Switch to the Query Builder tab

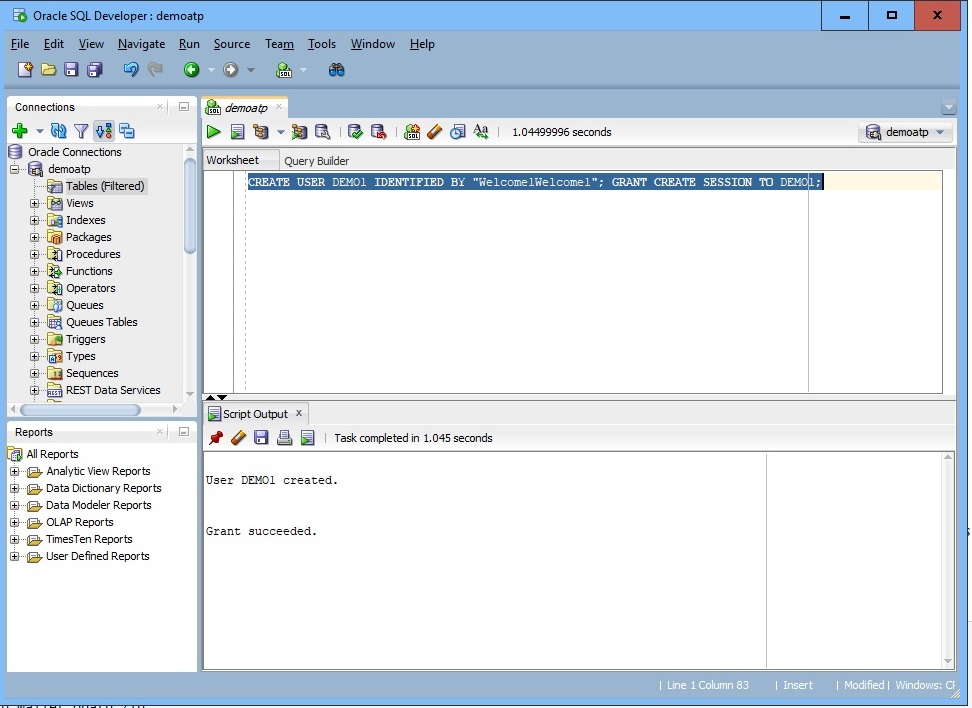(x=316, y=161)
